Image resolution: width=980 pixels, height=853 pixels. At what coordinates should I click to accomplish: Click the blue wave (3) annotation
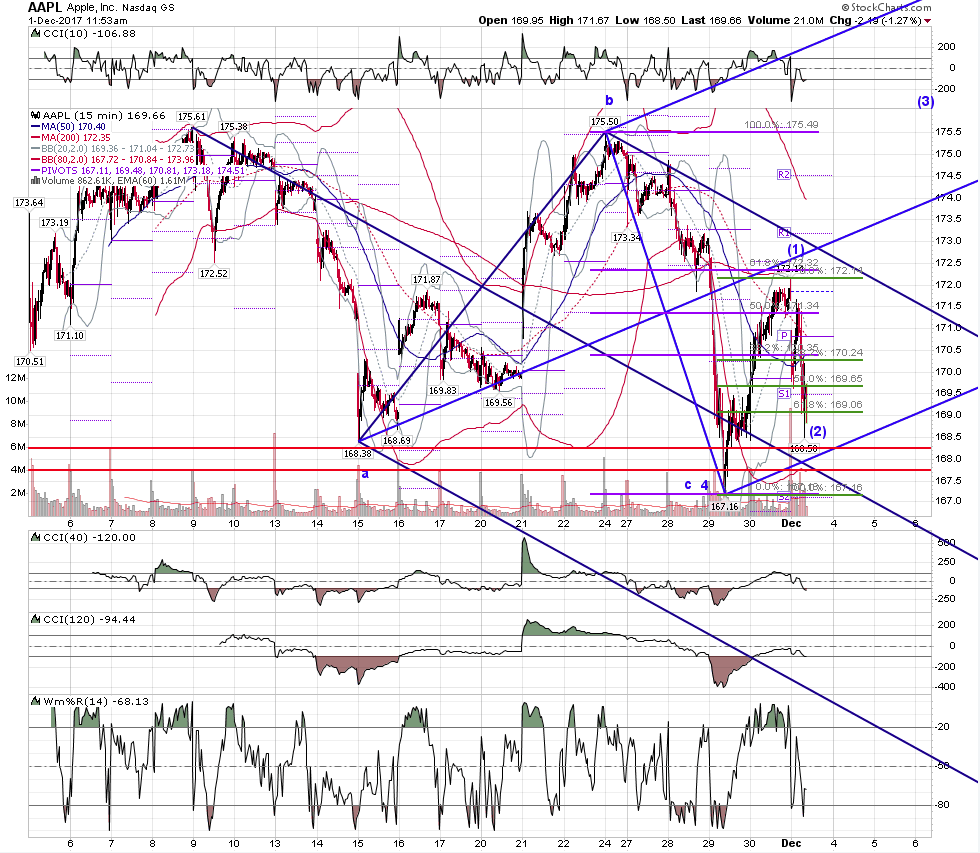[x=926, y=101]
